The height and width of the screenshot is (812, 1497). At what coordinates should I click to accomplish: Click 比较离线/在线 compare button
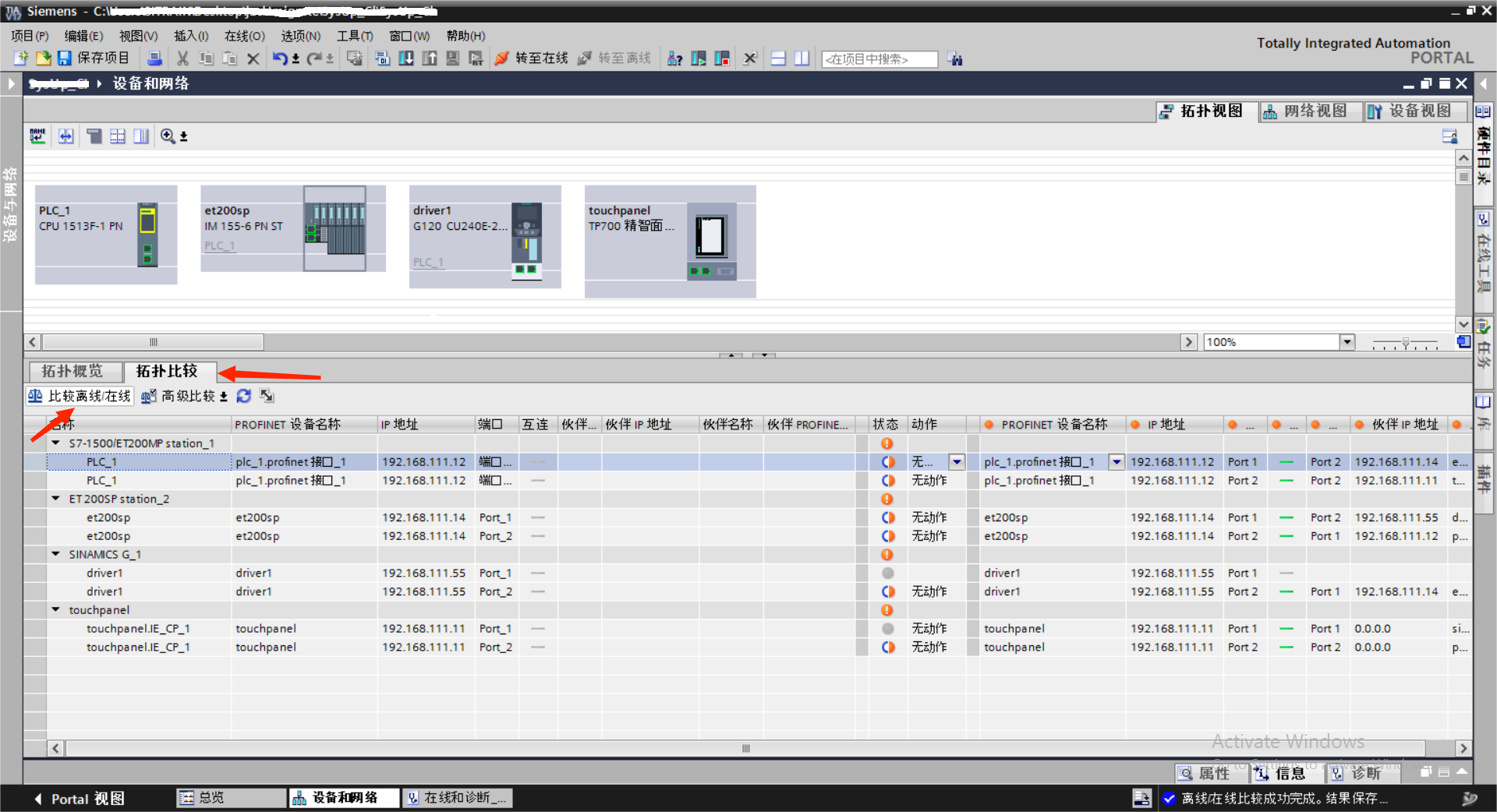click(x=80, y=396)
